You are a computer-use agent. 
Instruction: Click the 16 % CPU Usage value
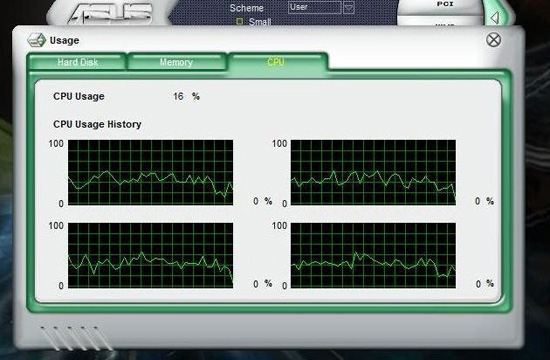186,96
